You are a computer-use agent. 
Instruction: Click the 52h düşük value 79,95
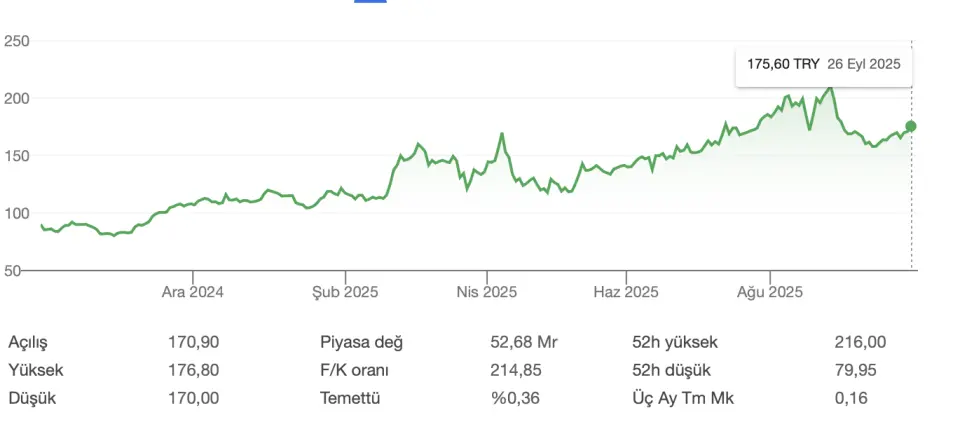pyautogui.click(x=855, y=370)
